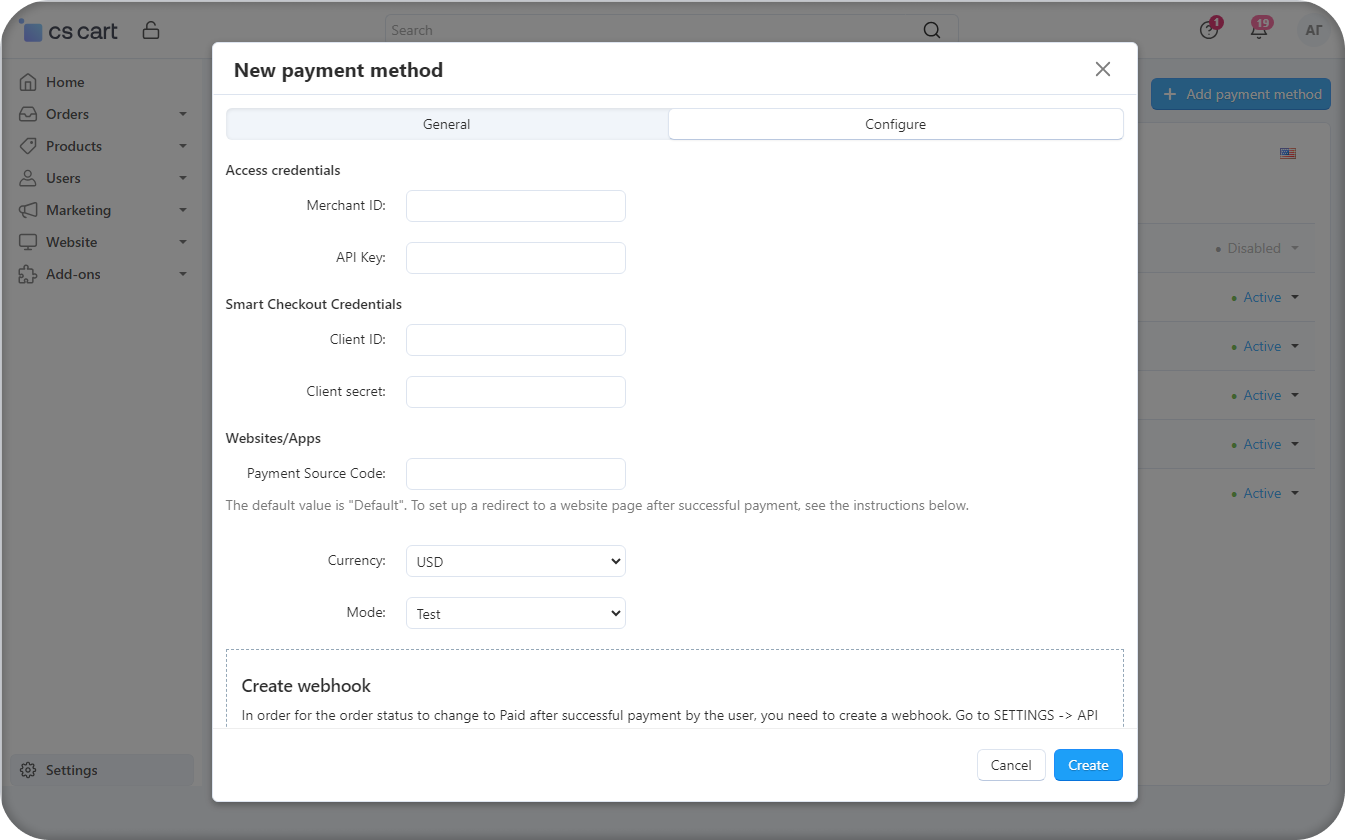Expand the Products submenu arrow
1345x840 pixels.
(183, 147)
